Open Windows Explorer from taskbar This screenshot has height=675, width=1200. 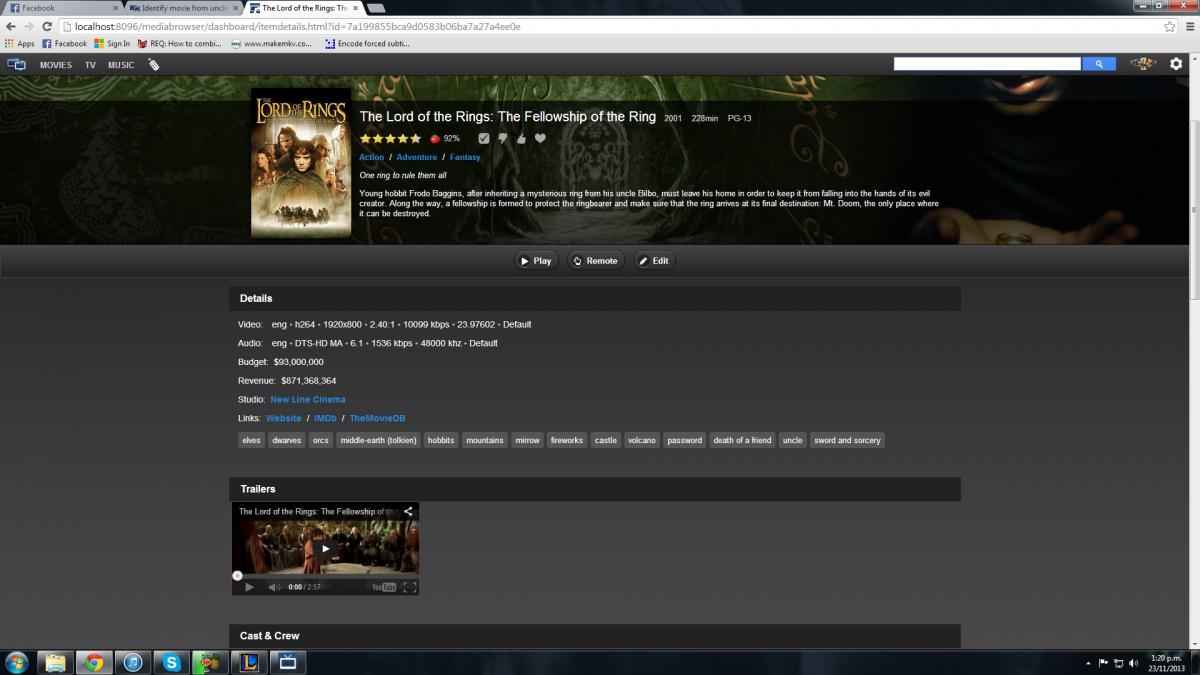(x=56, y=662)
